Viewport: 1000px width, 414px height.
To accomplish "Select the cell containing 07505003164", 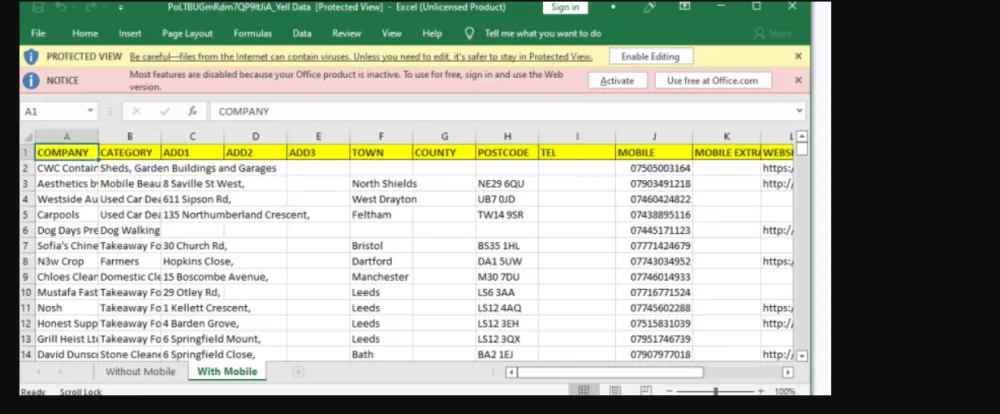I will click(x=654, y=168).
